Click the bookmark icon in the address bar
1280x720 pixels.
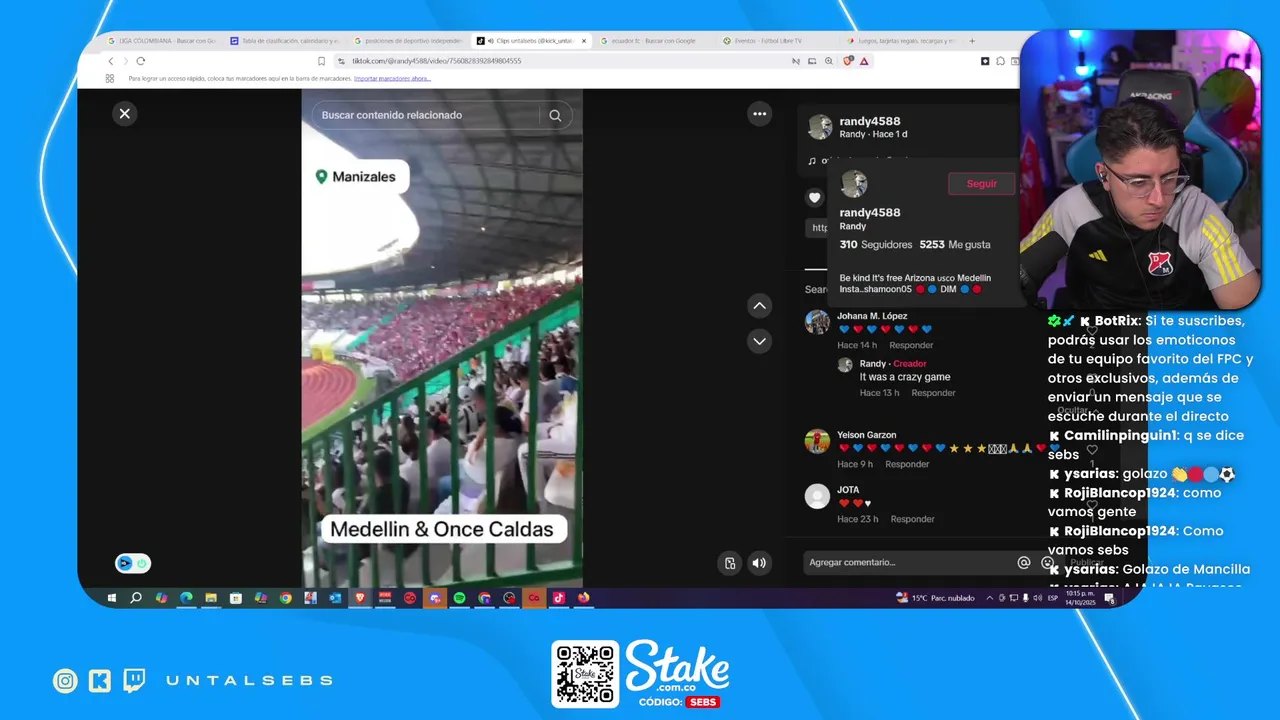(x=321, y=61)
